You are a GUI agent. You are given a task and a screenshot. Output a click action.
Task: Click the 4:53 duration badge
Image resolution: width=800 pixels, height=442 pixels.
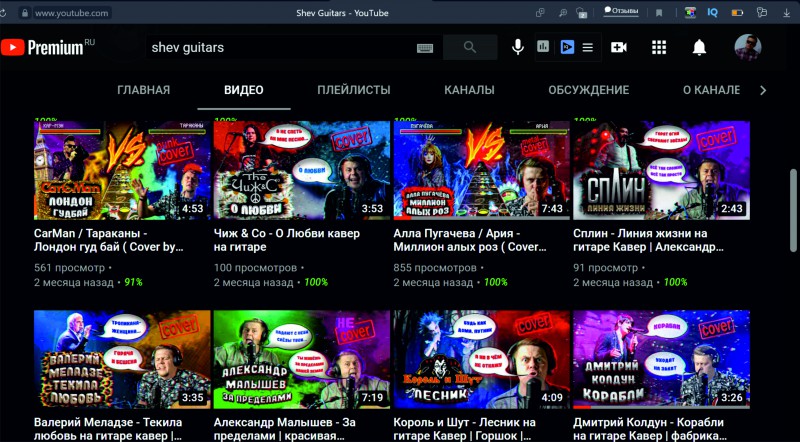point(192,208)
